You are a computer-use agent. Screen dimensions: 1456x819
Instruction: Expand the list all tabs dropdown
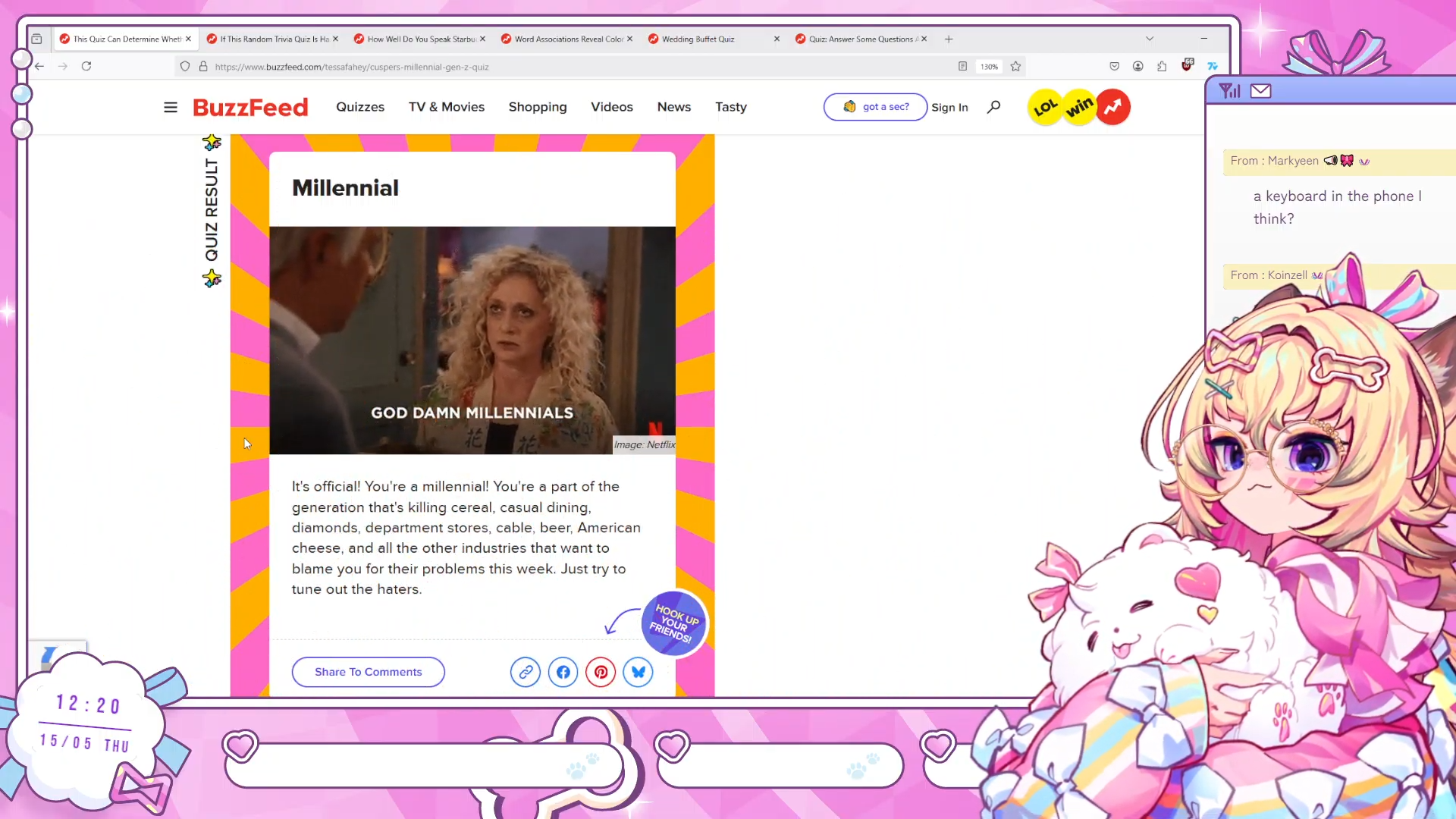(x=1150, y=39)
